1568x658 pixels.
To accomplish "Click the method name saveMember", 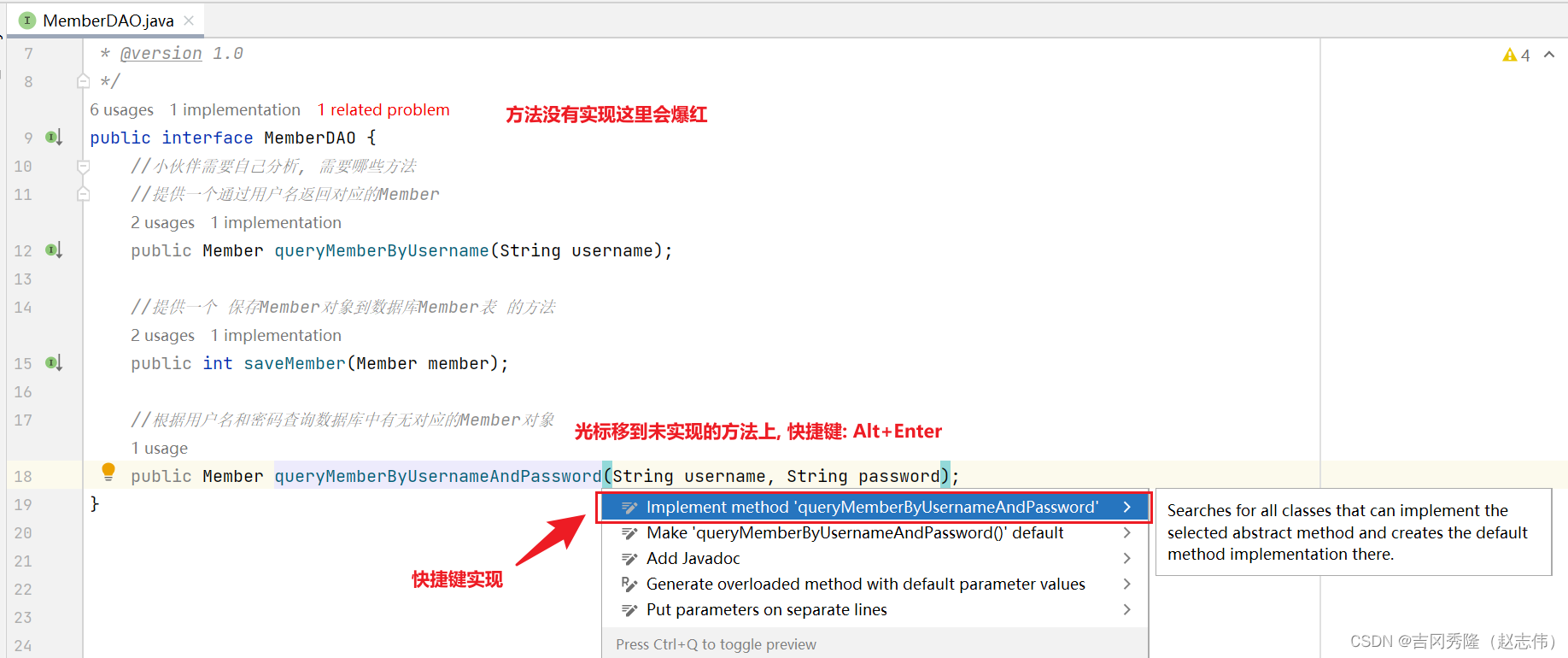I will 295,363.
